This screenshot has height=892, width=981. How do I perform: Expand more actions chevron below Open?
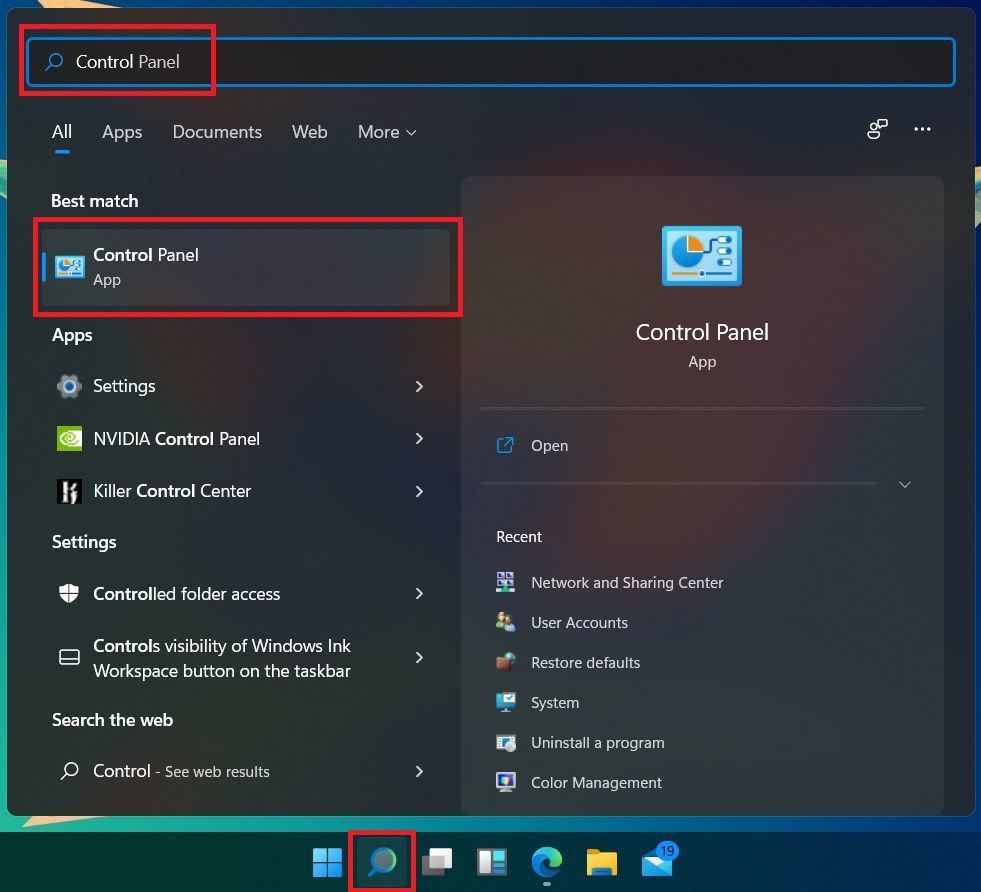click(905, 484)
